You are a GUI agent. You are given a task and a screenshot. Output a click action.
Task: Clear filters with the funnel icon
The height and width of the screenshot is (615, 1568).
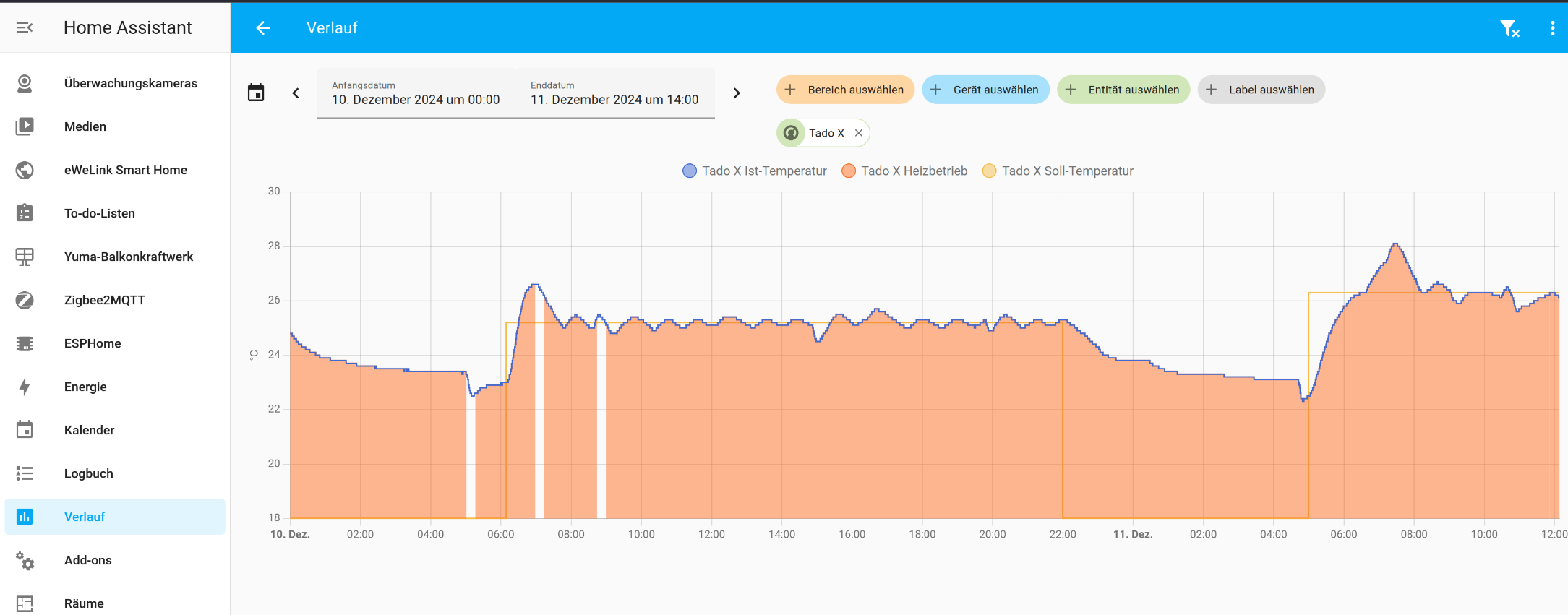pyautogui.click(x=1509, y=28)
